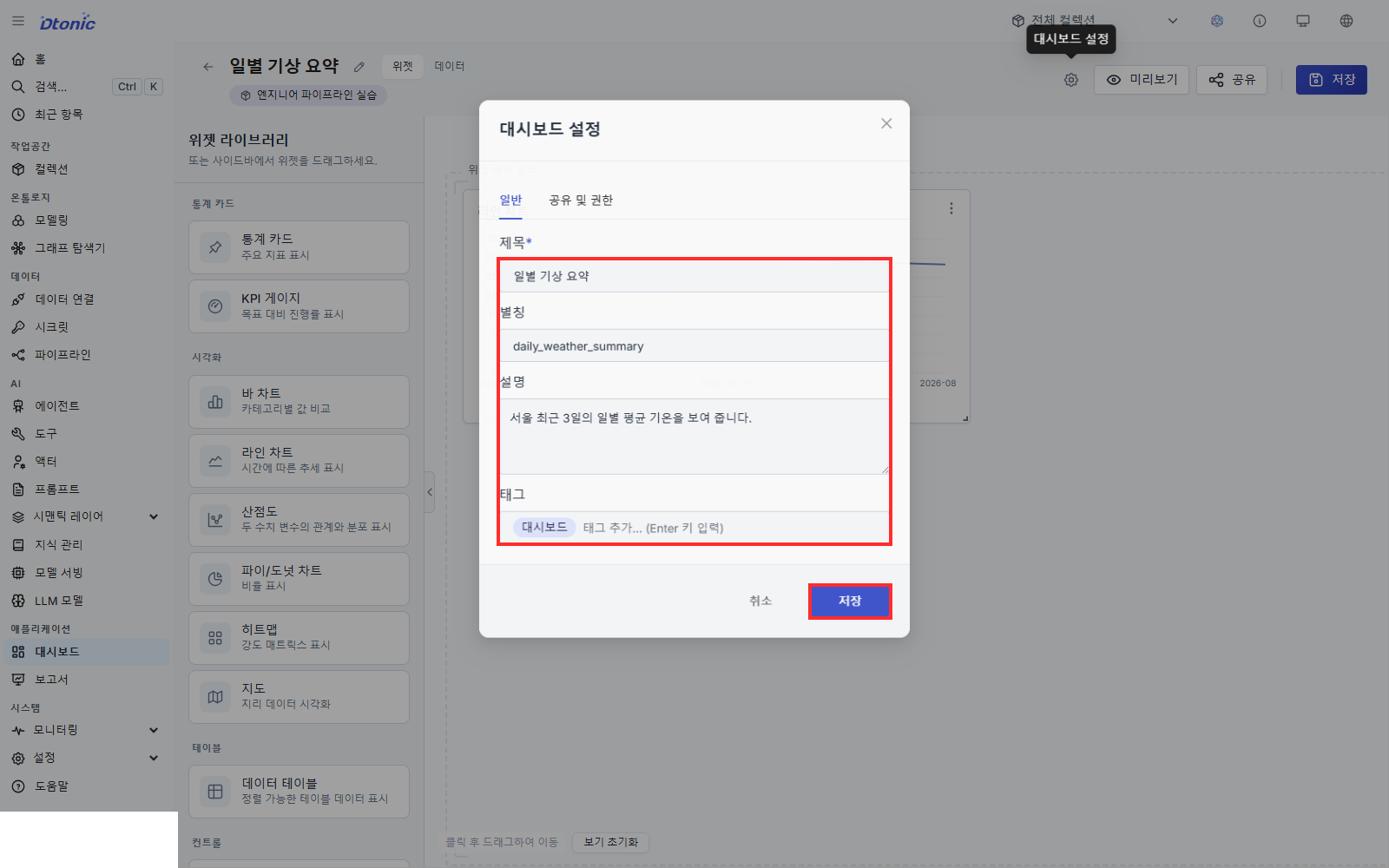This screenshot has width=1389, height=868.
Task: Open Prompts (프롬프트) page
Action: point(87,490)
